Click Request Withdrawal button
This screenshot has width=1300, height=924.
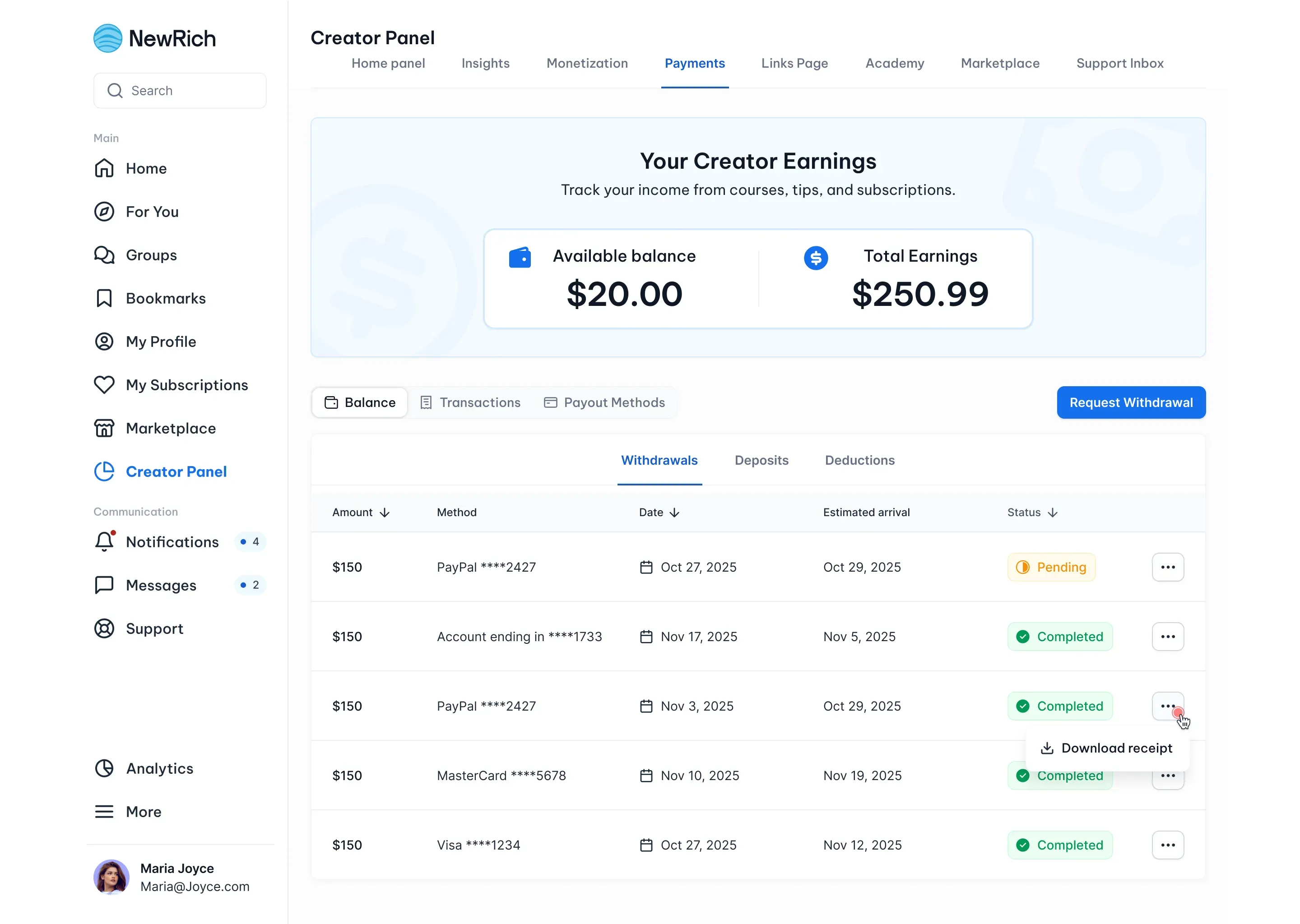coord(1131,402)
